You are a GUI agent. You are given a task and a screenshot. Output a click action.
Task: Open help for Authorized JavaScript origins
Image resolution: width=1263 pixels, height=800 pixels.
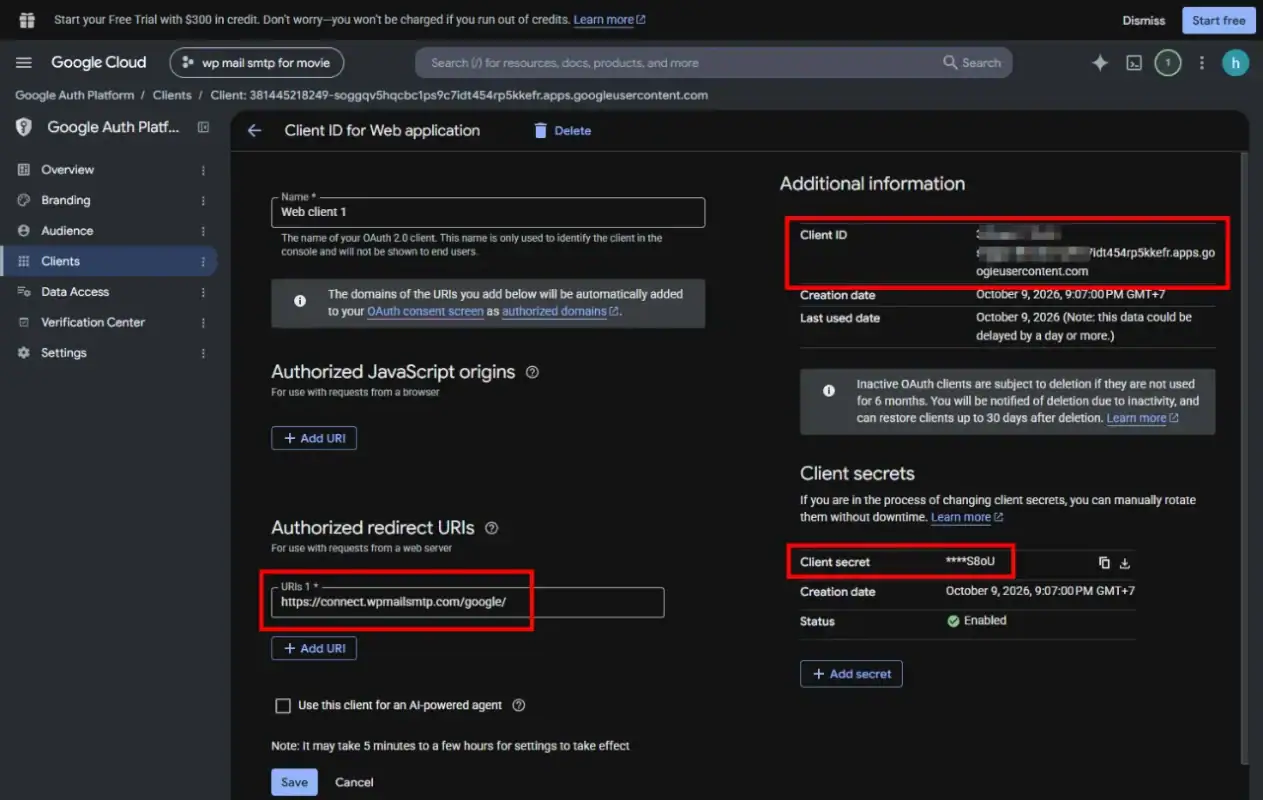point(532,372)
